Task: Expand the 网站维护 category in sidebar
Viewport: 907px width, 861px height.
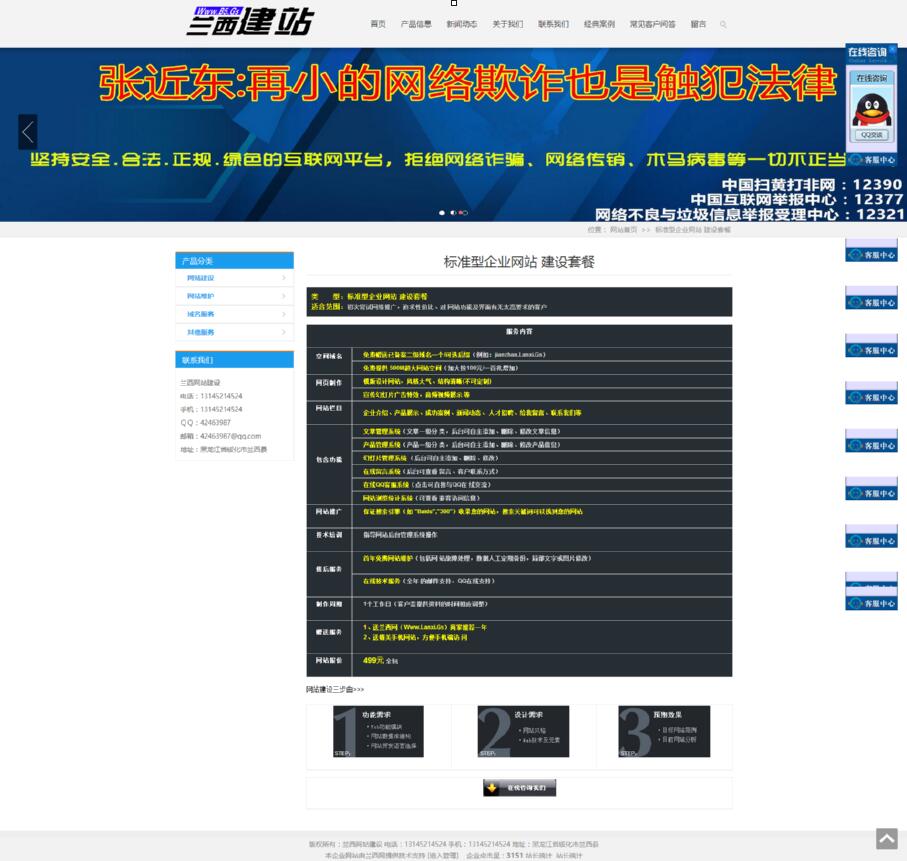Action: click(x=234, y=296)
